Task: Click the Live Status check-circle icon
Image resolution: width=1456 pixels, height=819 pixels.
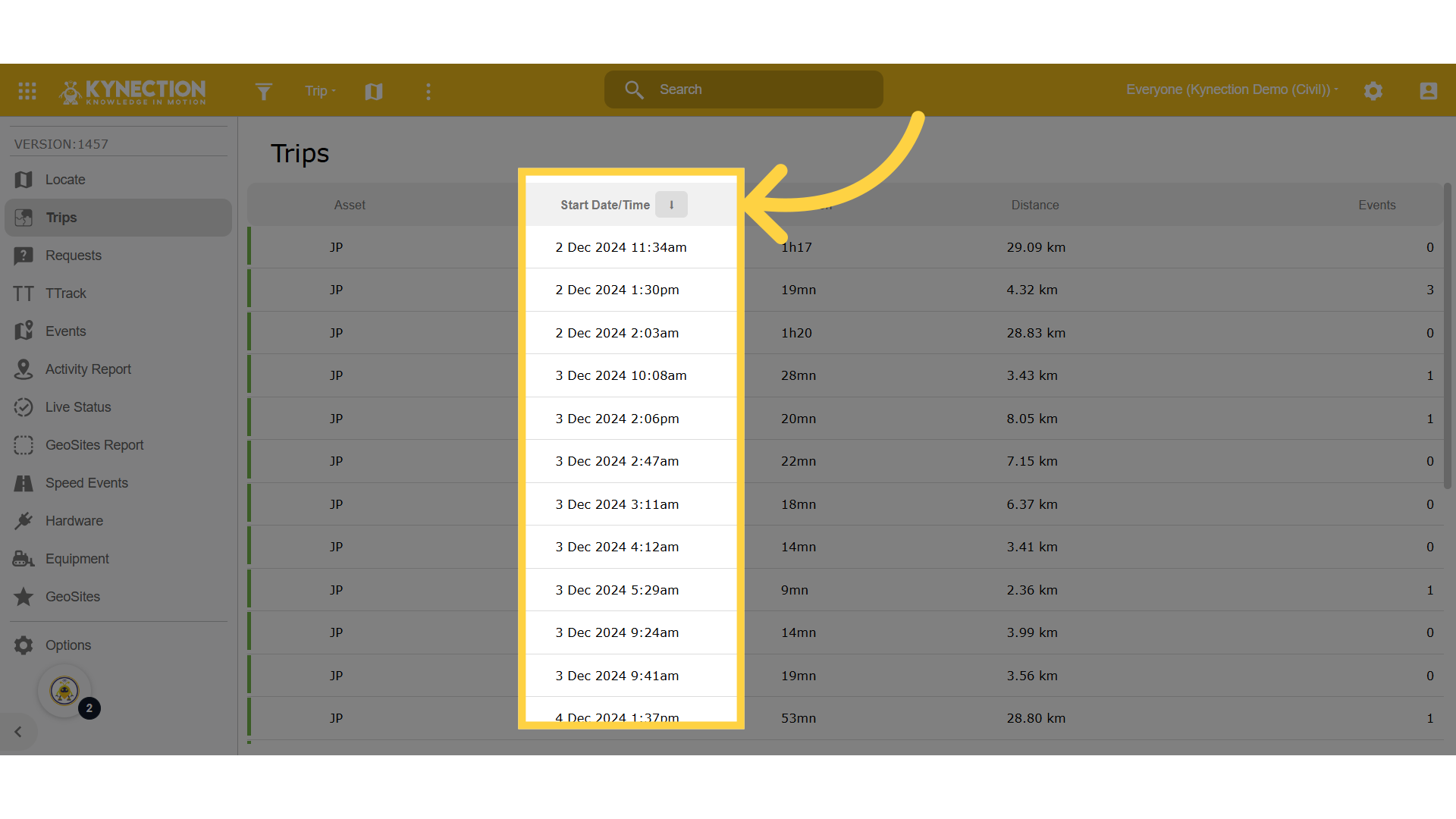Action: 24,407
